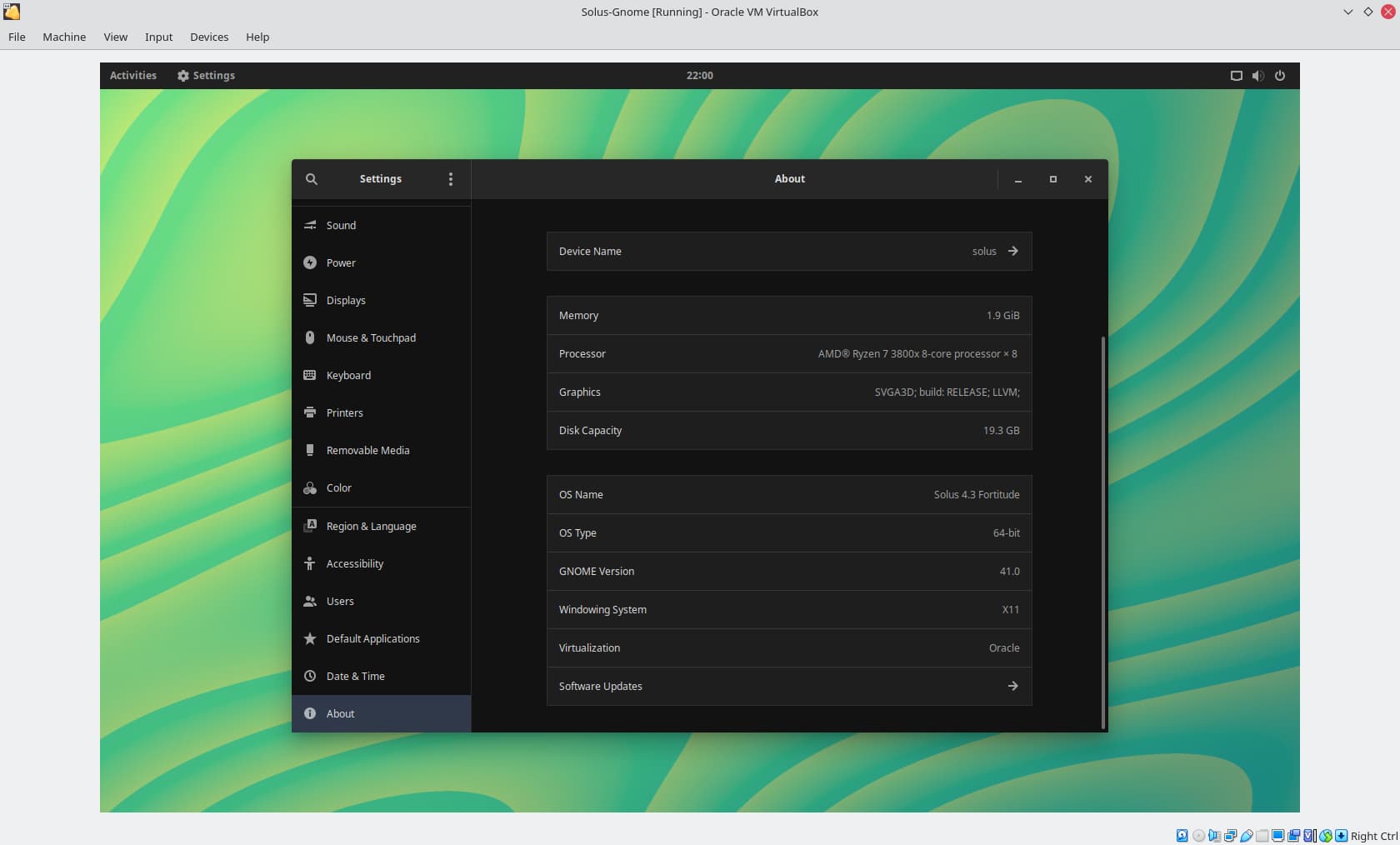The image size is (1400, 845).
Task: Open the VirtualBox Machine menu
Action: [x=64, y=37]
